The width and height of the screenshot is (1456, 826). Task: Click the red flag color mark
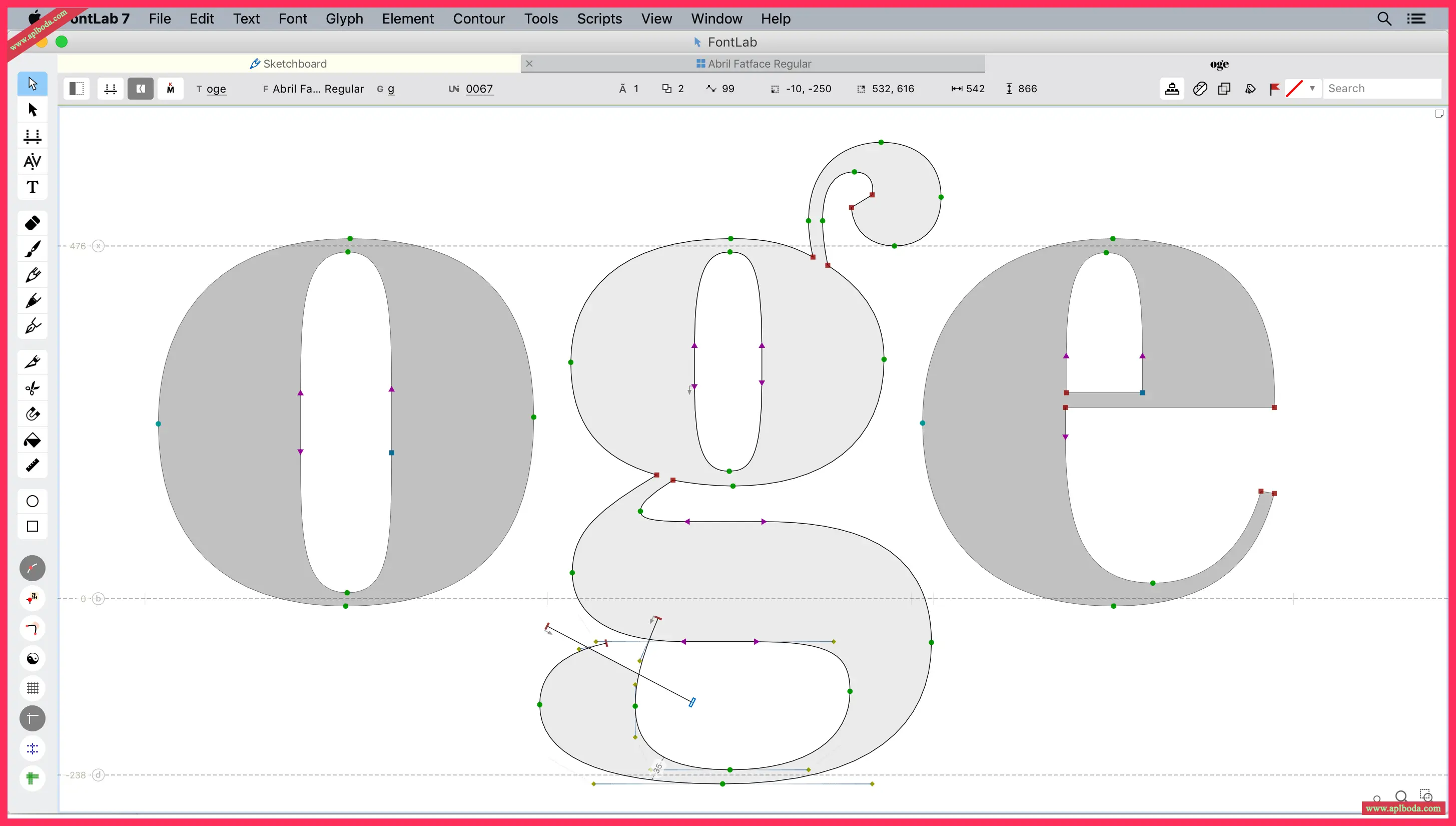pos(1274,89)
